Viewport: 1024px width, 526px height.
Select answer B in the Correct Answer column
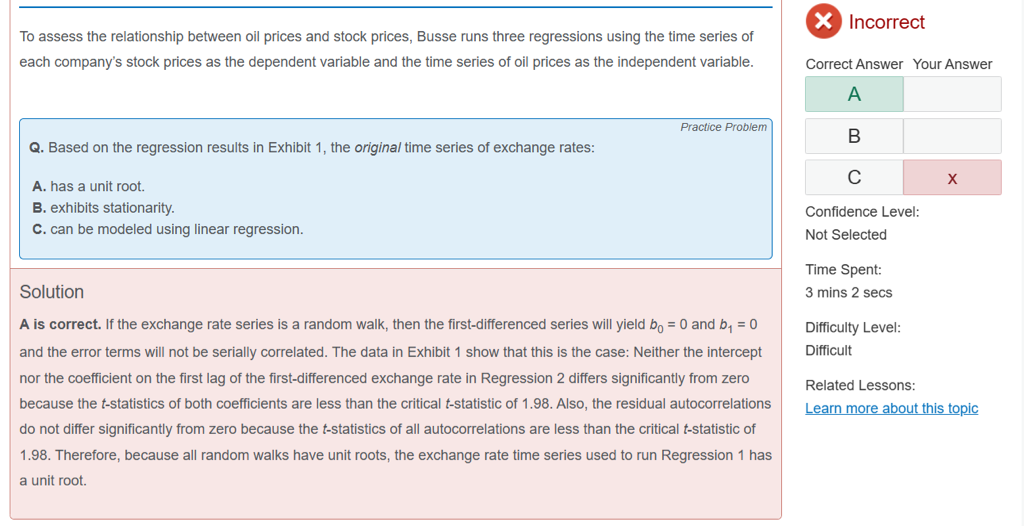click(854, 136)
